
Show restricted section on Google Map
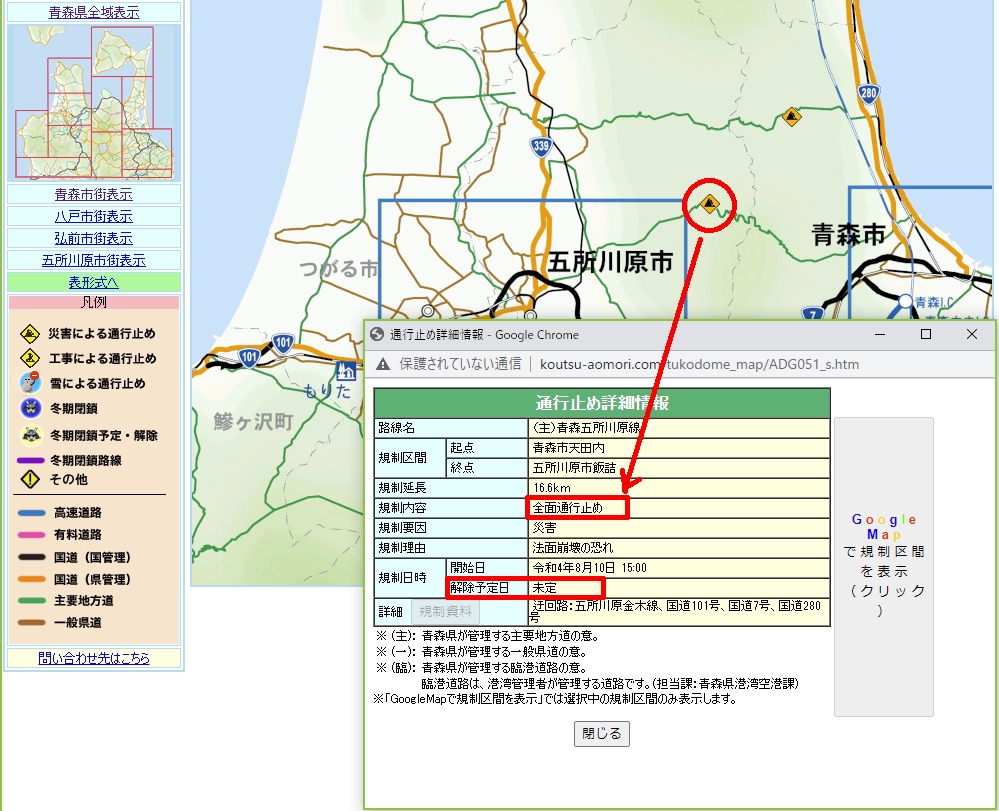click(x=884, y=566)
